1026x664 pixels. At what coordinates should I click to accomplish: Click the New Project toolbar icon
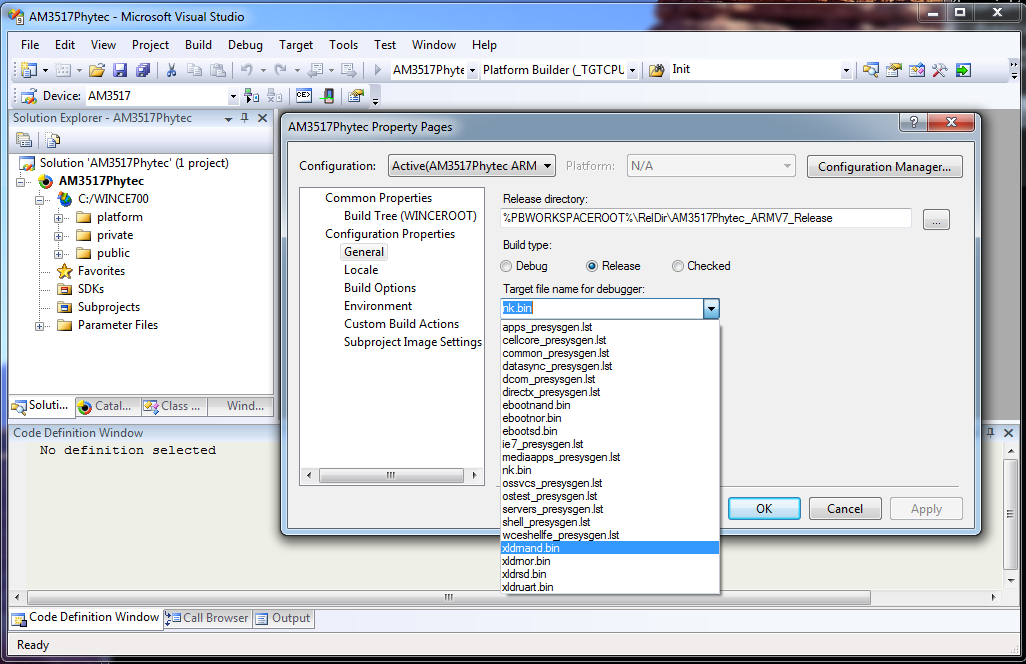tap(29, 70)
